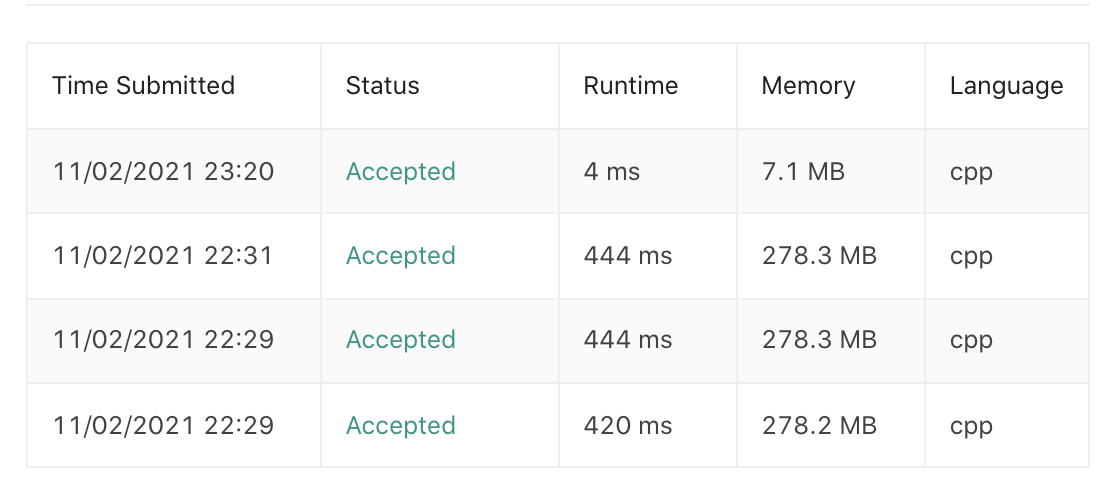Open the Accepted submission in the third row

tap(401, 339)
